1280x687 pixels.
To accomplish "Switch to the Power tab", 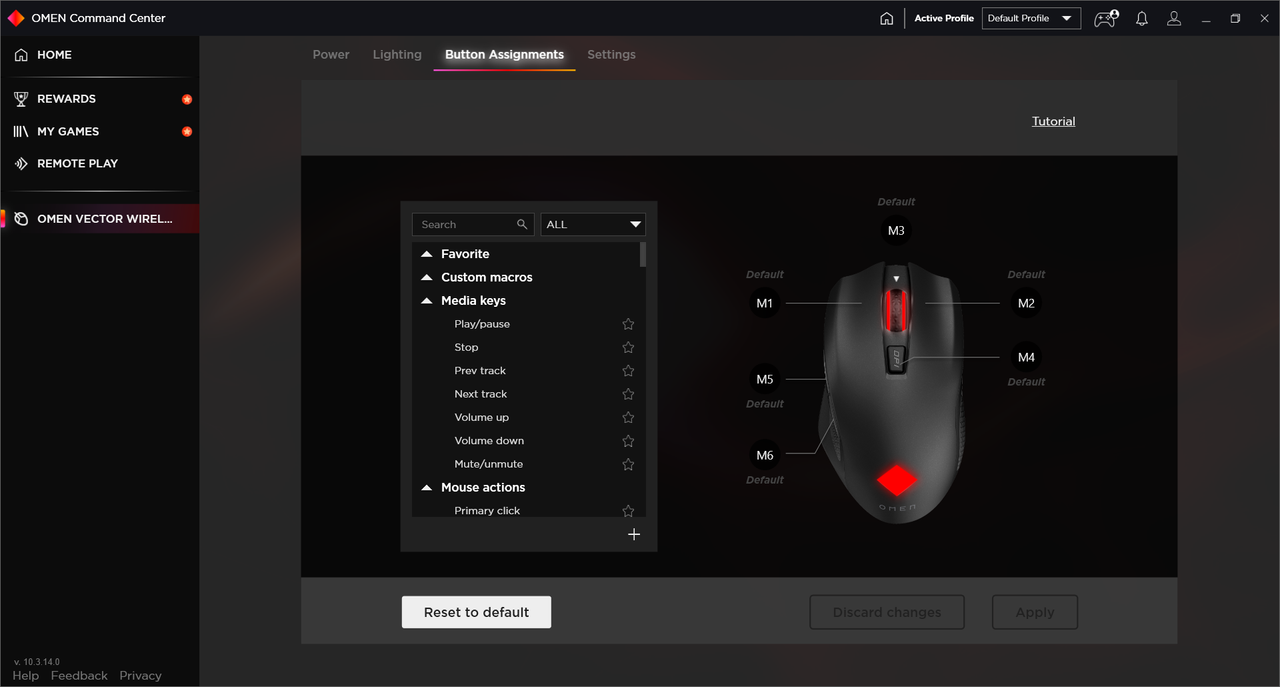I will (x=331, y=54).
